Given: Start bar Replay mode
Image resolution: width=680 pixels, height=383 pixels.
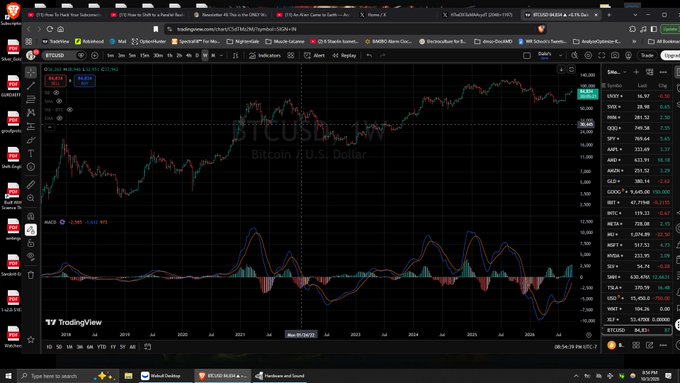Looking at the screenshot, I should [344, 56].
